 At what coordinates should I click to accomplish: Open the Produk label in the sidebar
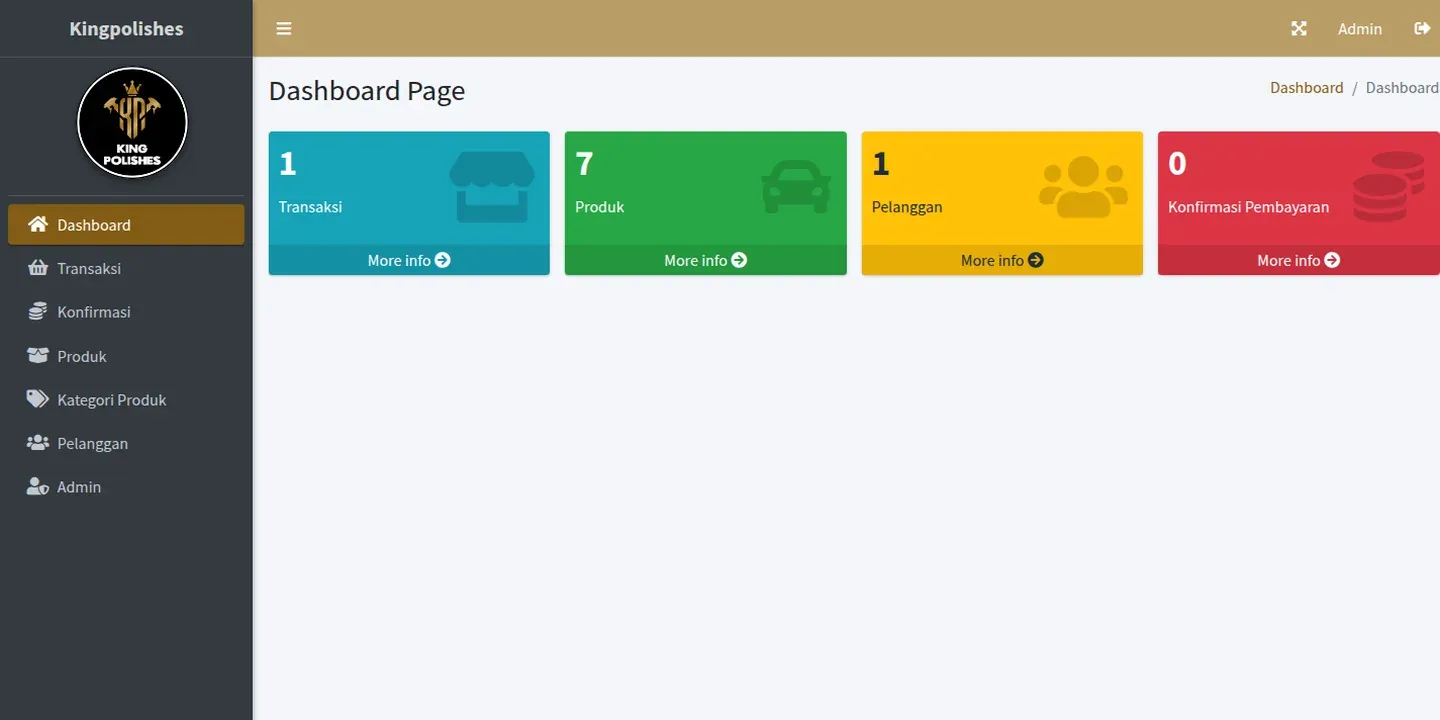pos(82,356)
